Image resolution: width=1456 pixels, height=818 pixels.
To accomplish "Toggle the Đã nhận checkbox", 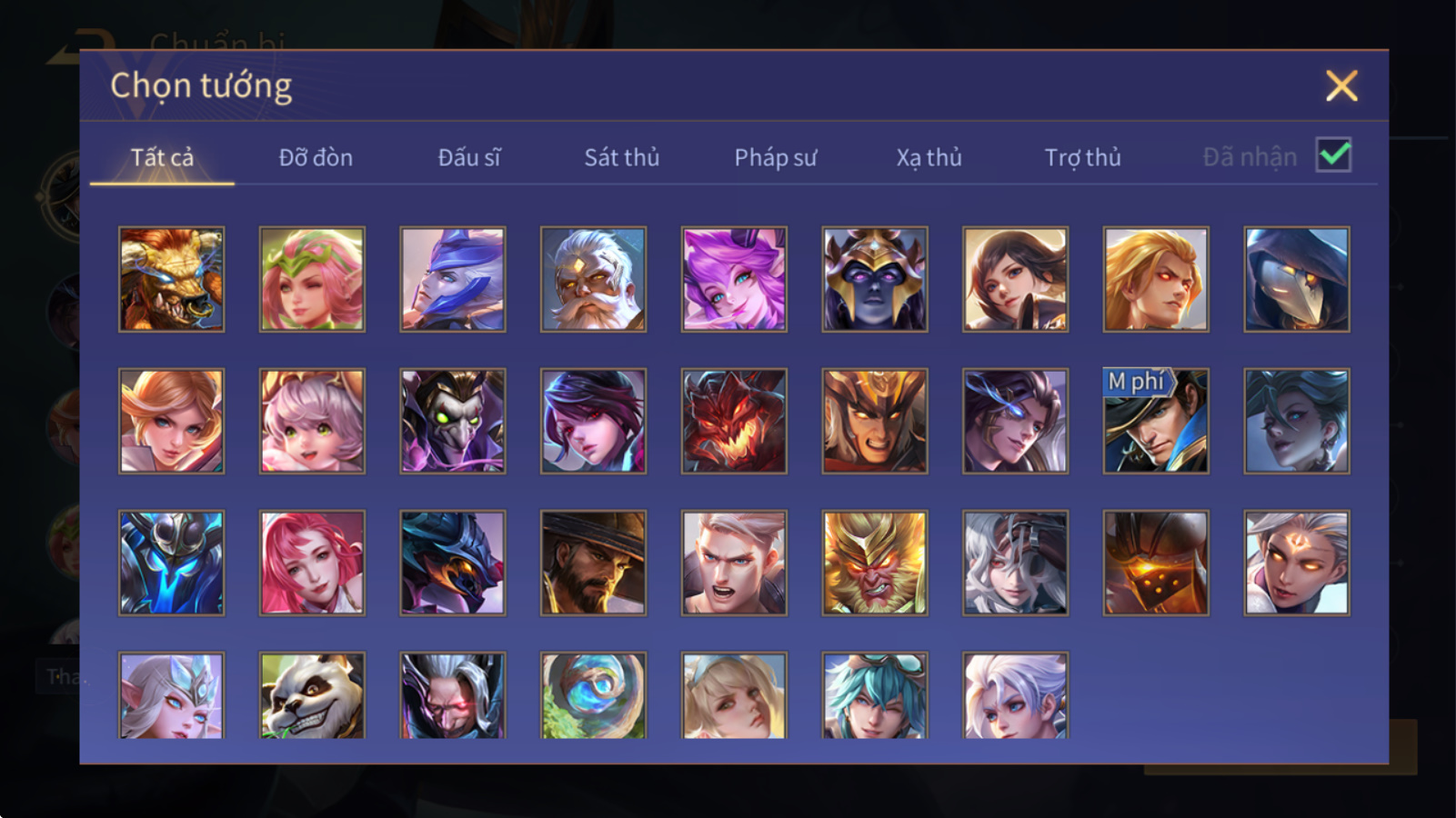I will click(x=1333, y=155).
